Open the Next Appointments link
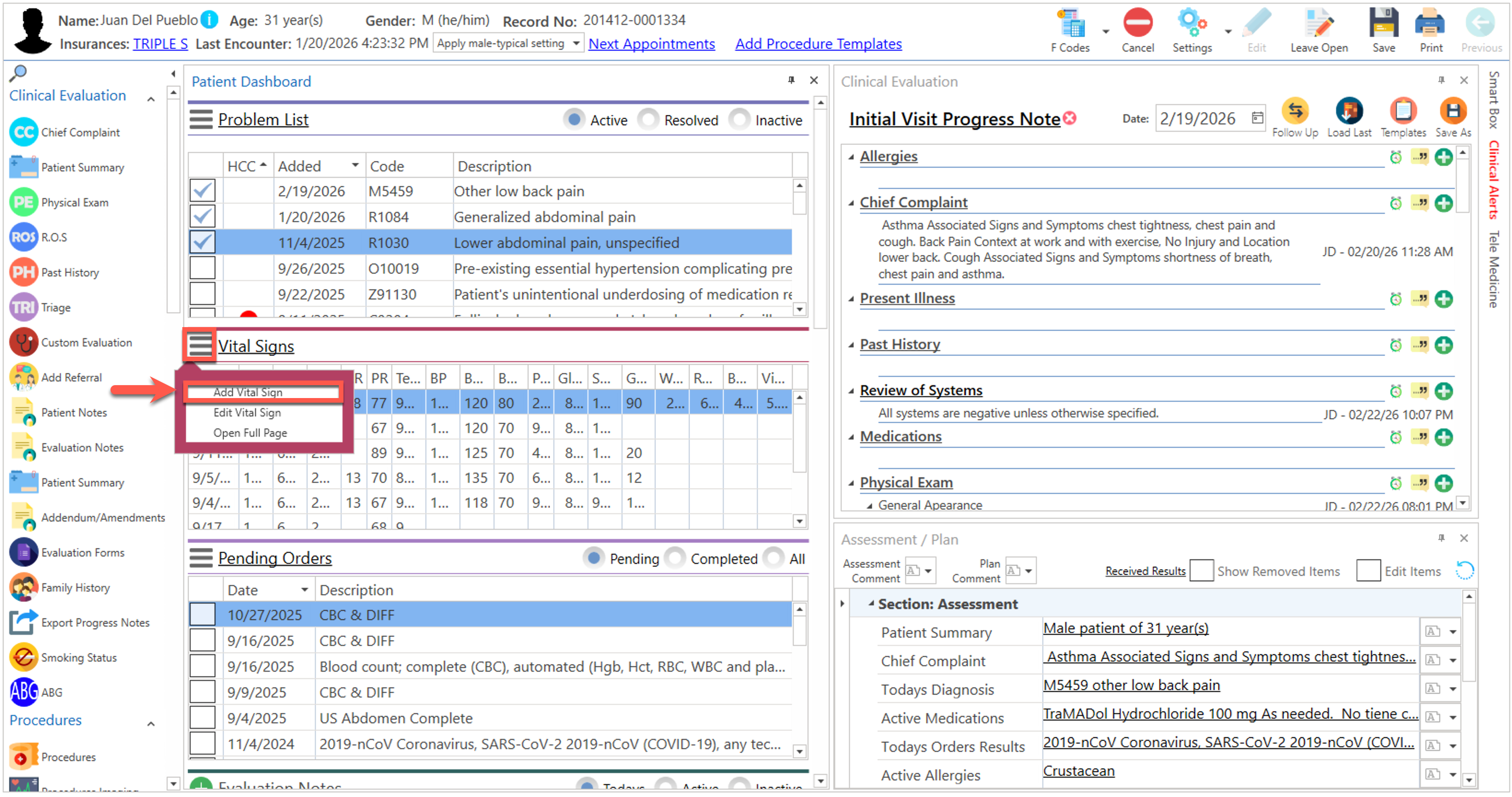This screenshot has width=1512, height=797. [x=651, y=44]
